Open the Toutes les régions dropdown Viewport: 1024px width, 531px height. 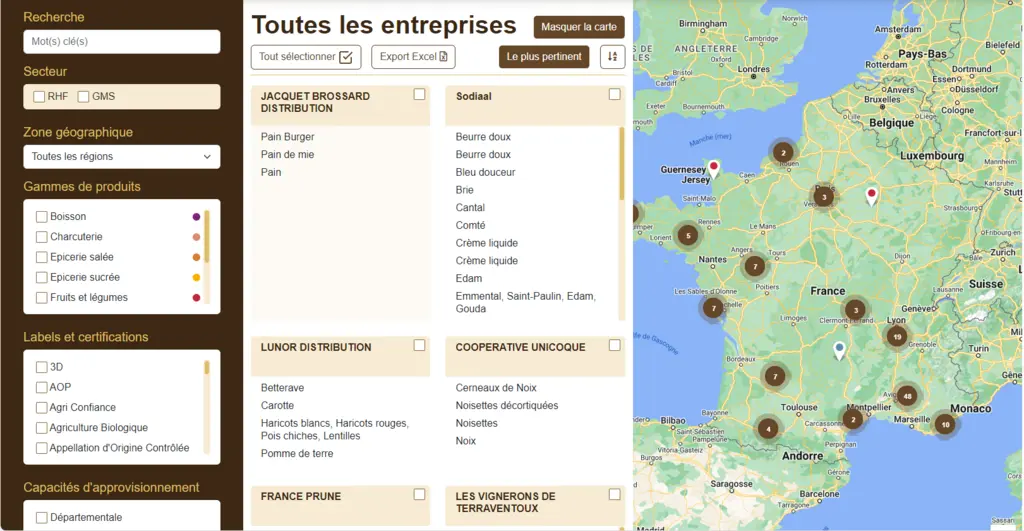[x=121, y=157]
